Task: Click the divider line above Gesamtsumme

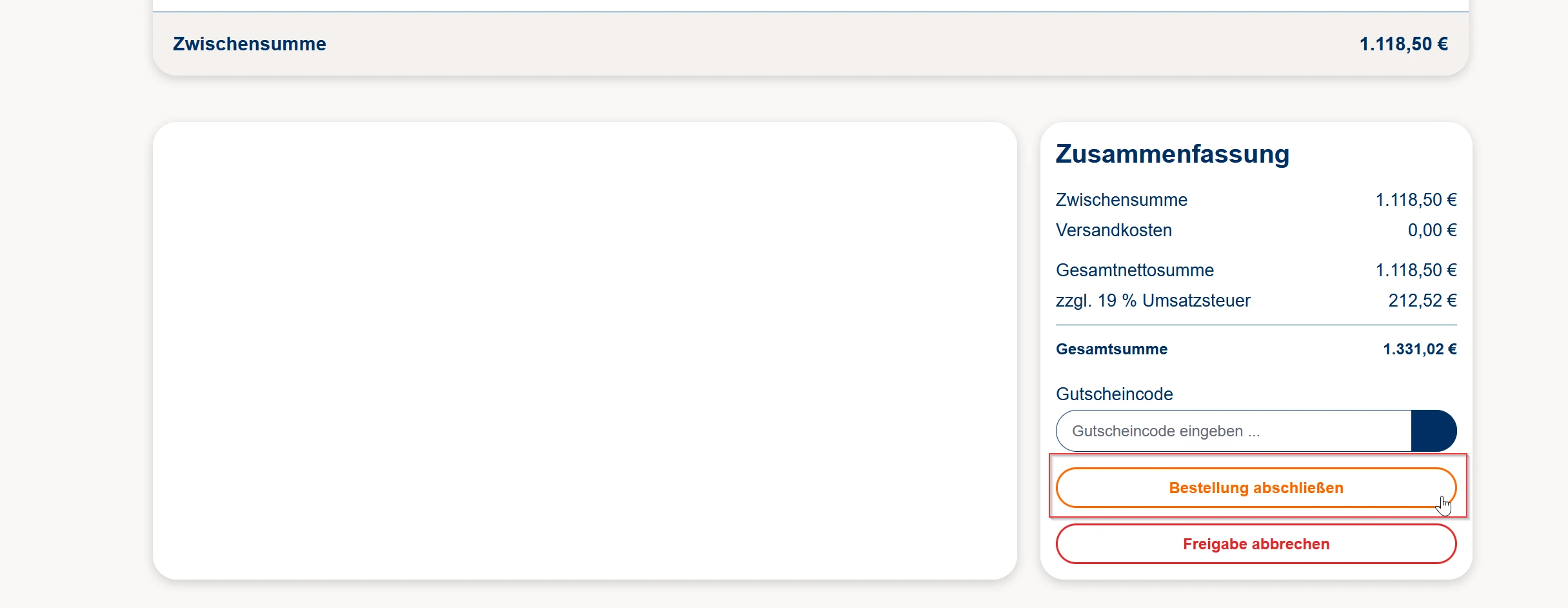Action: click(1255, 325)
